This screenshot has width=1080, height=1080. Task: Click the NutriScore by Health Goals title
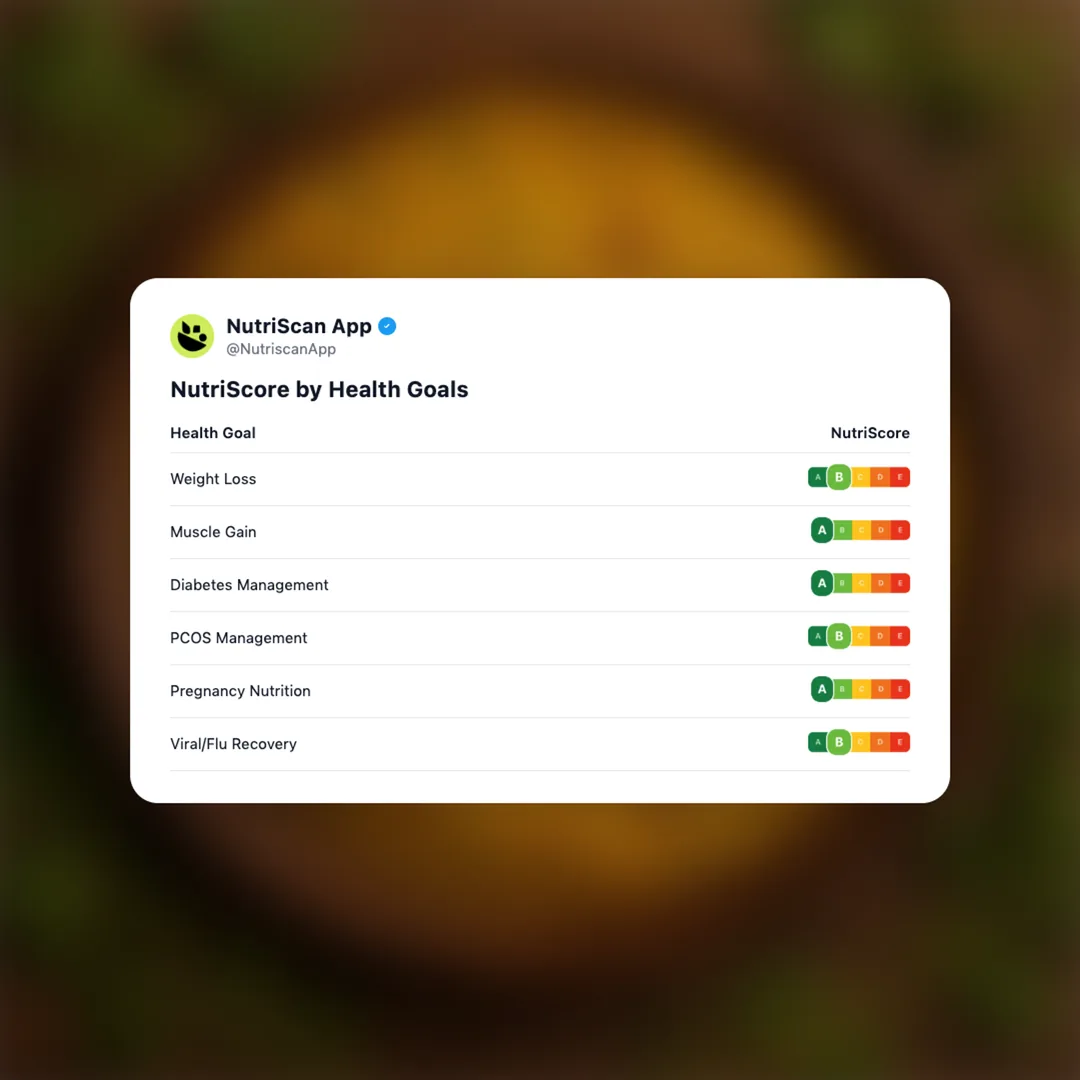(x=319, y=389)
